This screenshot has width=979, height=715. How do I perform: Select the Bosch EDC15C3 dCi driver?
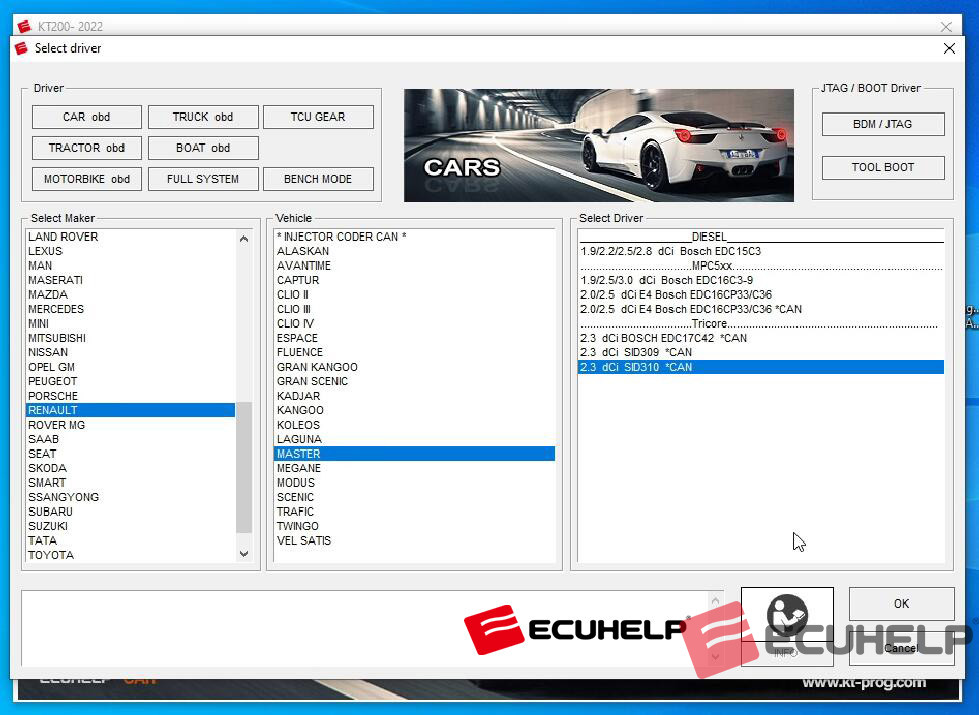click(x=761, y=252)
